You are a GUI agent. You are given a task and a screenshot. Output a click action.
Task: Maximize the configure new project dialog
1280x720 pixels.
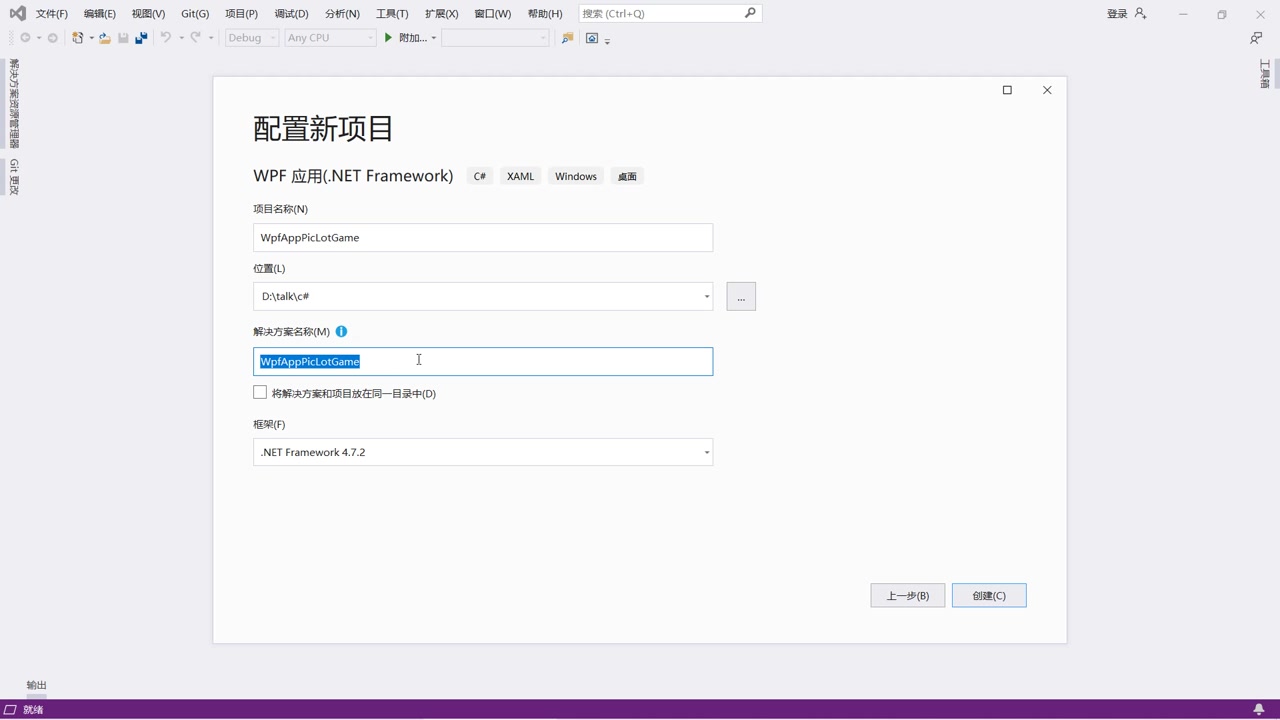pos(1007,90)
